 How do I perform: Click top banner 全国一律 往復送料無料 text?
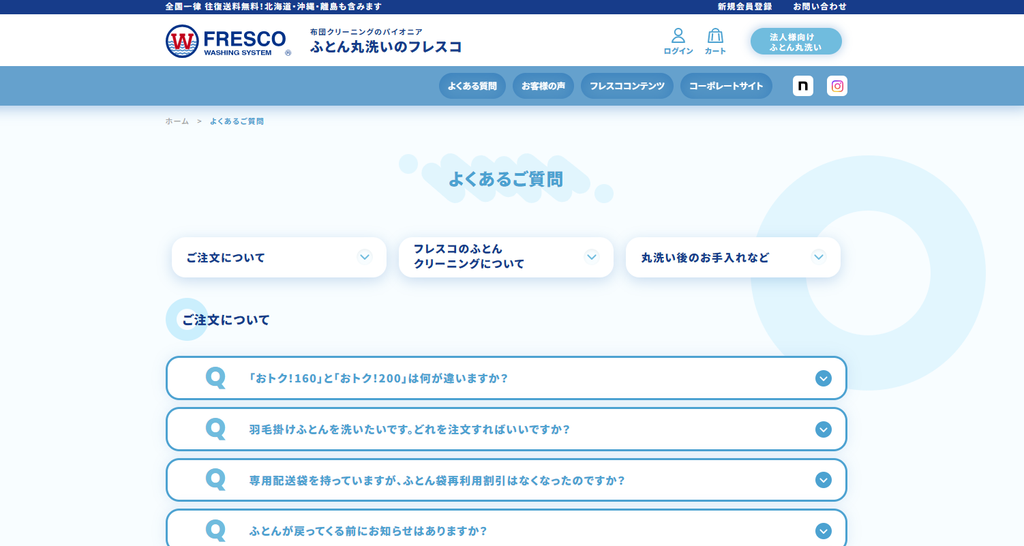[273, 7]
